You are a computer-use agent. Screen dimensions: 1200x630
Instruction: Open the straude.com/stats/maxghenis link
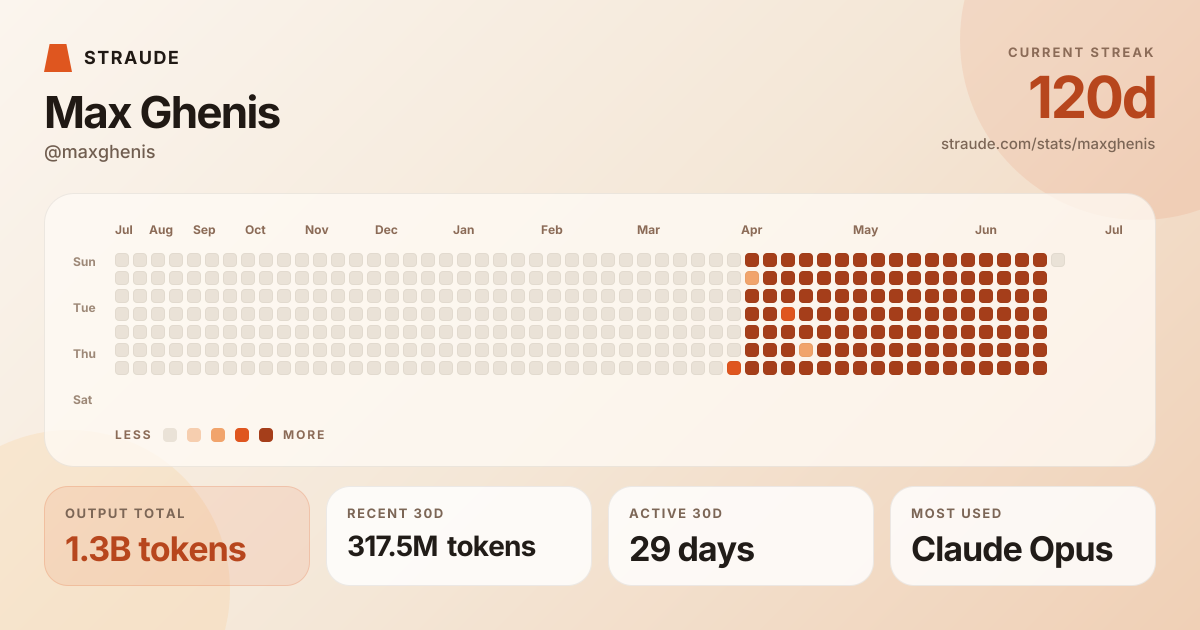(x=1048, y=144)
